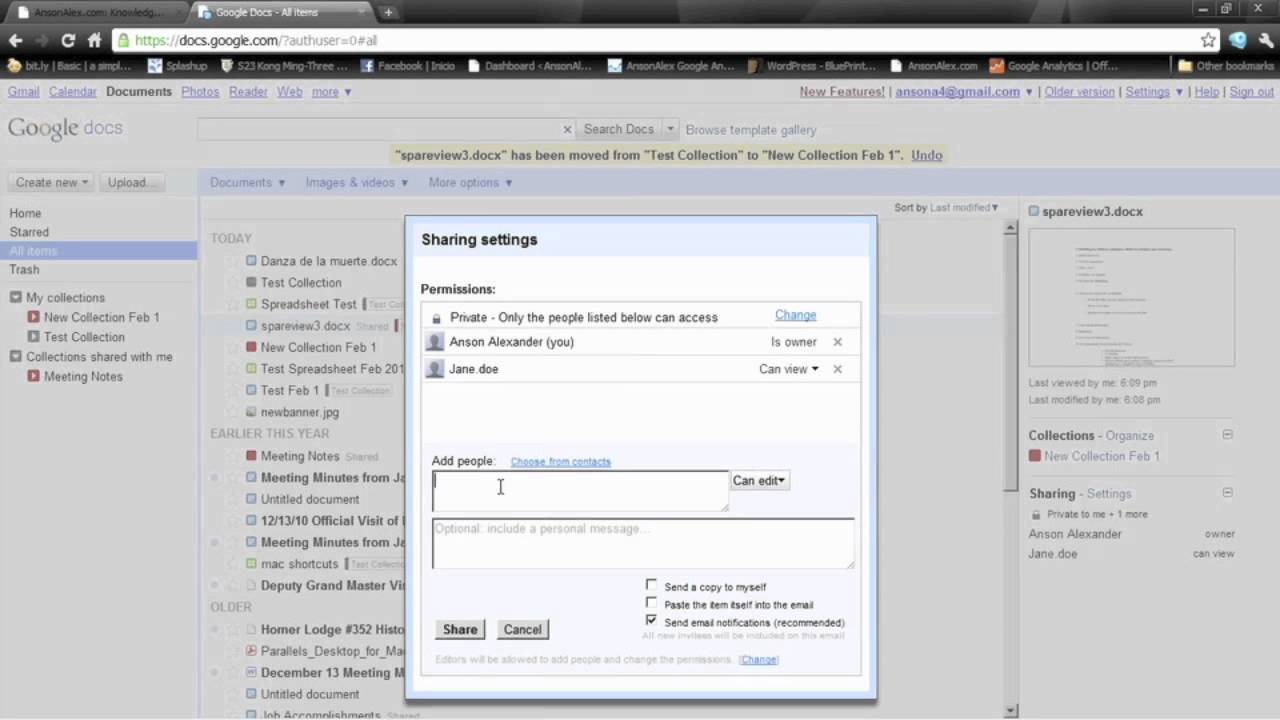Clear search box with X icon

tap(567, 129)
